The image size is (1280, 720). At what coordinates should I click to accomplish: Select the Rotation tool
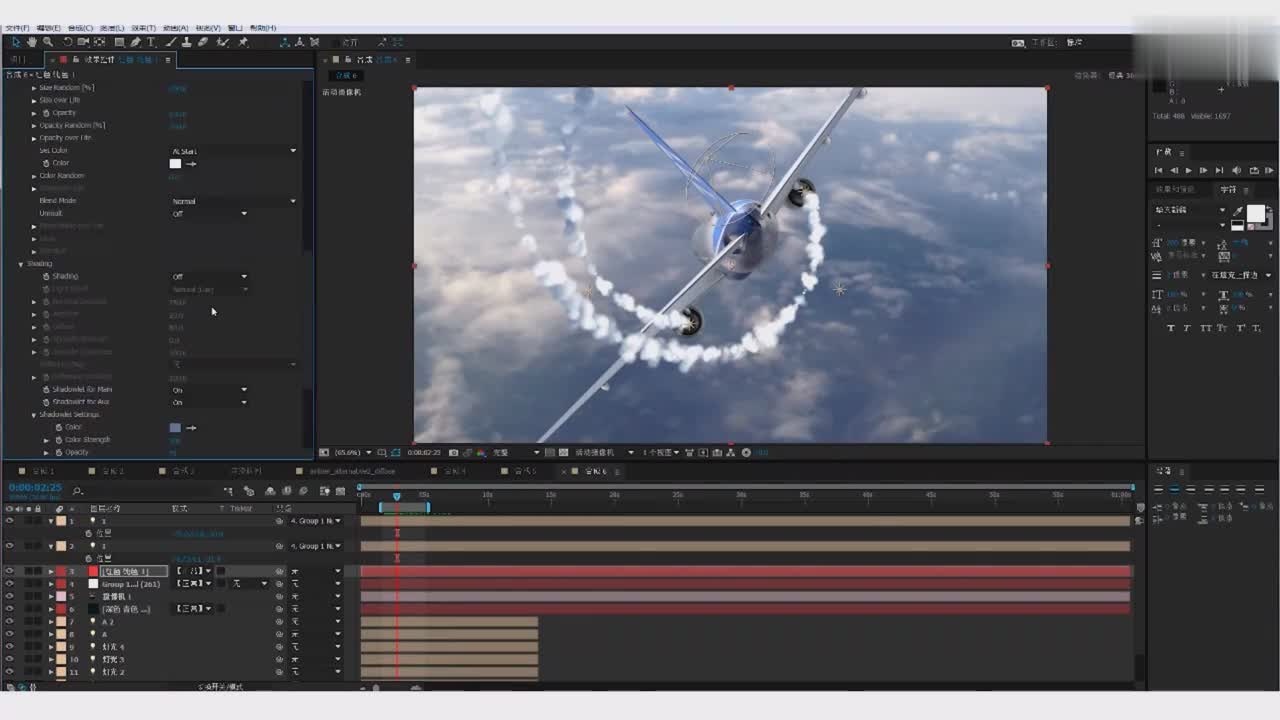tap(68, 42)
